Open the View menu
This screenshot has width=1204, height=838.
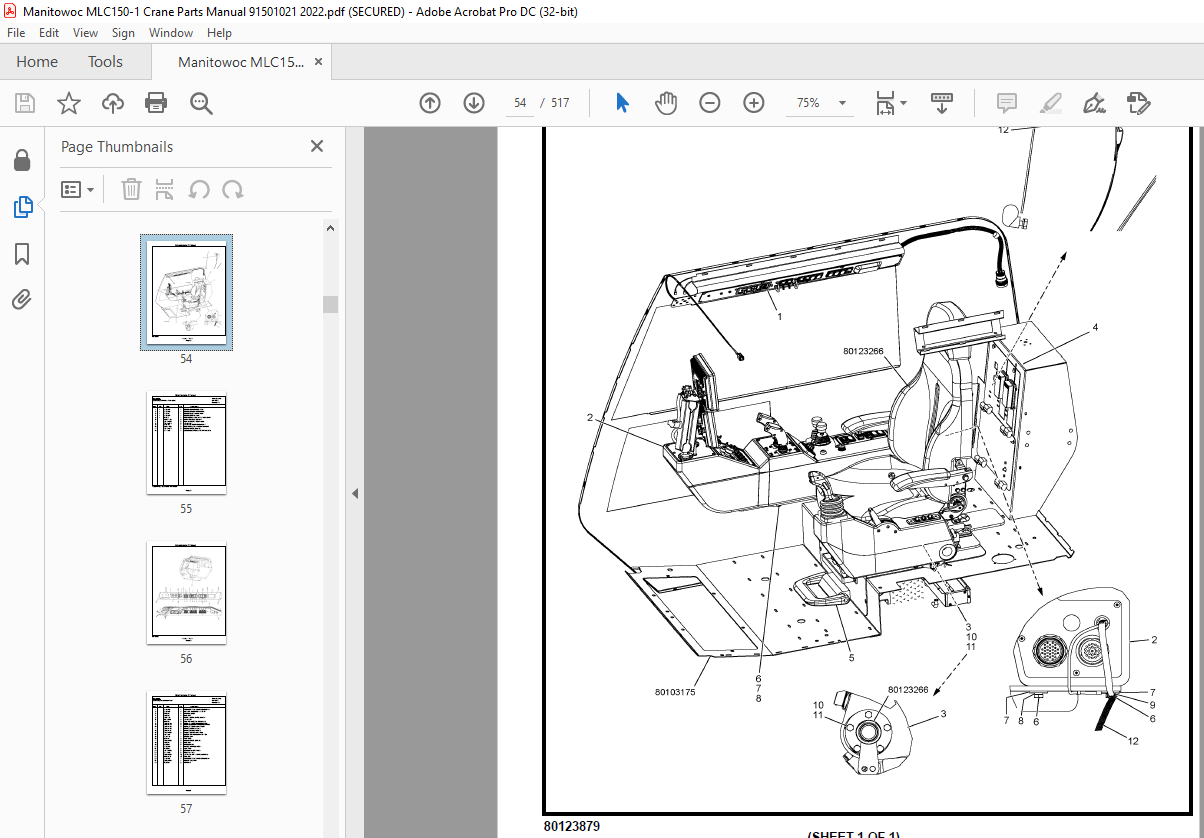pyautogui.click(x=86, y=33)
